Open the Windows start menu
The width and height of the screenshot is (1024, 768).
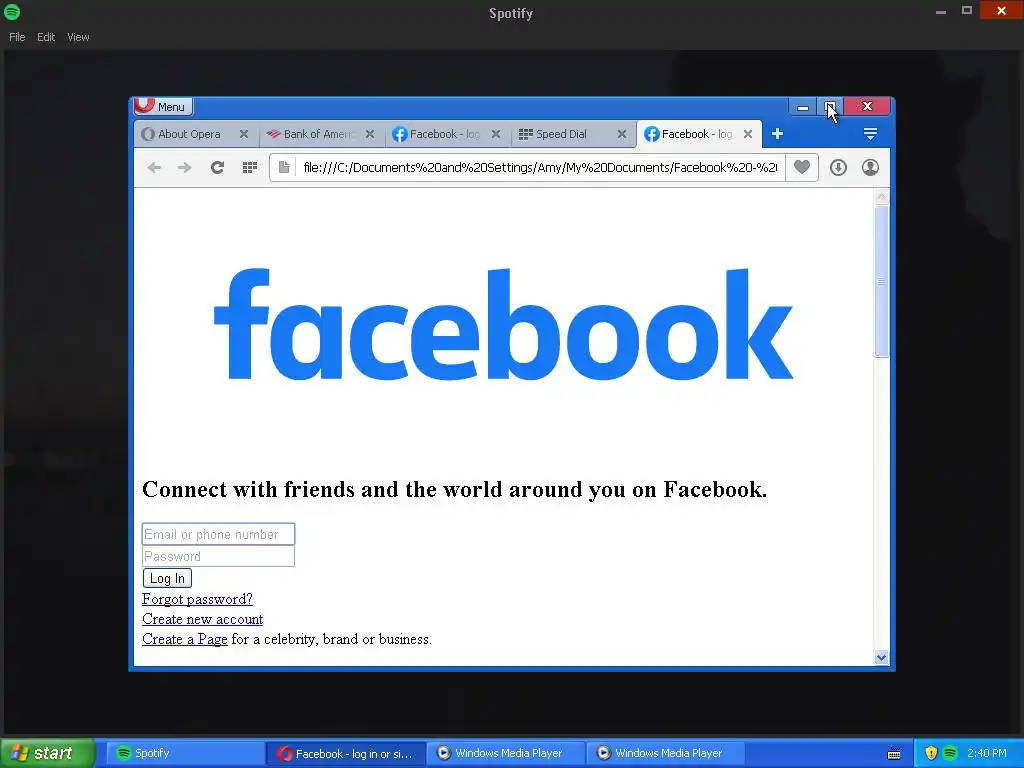47,753
